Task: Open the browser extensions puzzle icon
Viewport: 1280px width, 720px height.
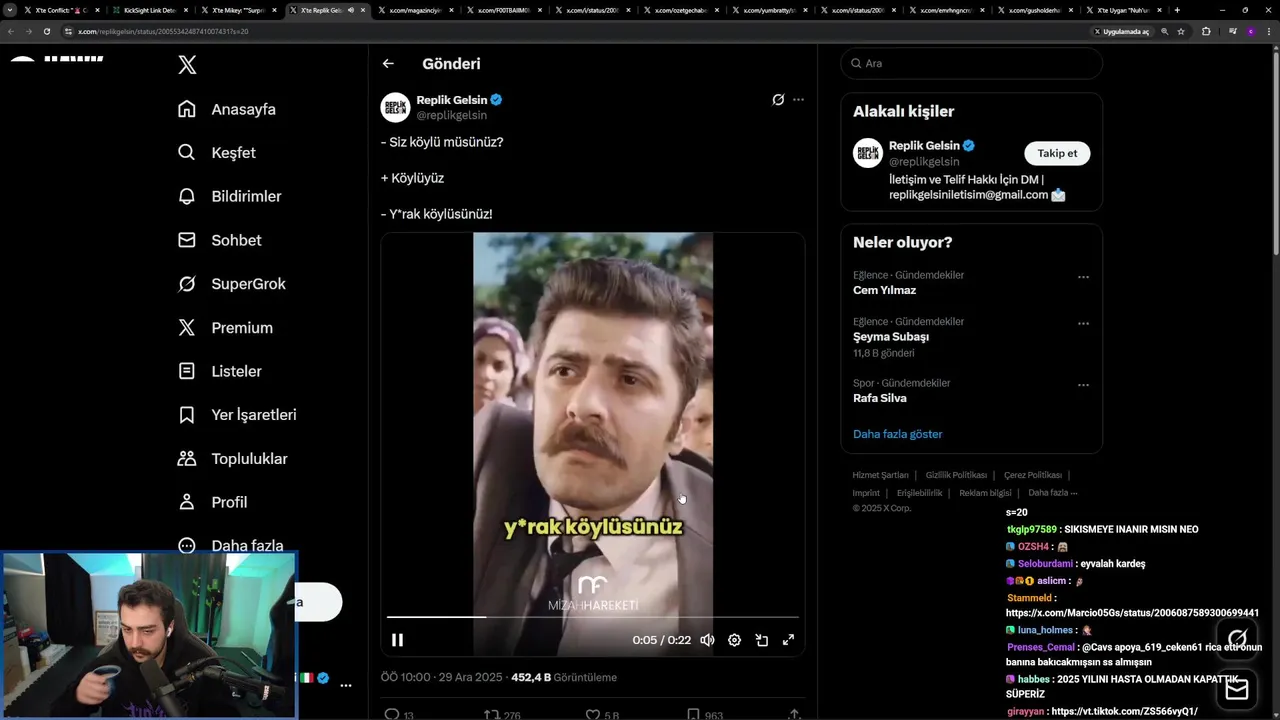Action: 1206,31
